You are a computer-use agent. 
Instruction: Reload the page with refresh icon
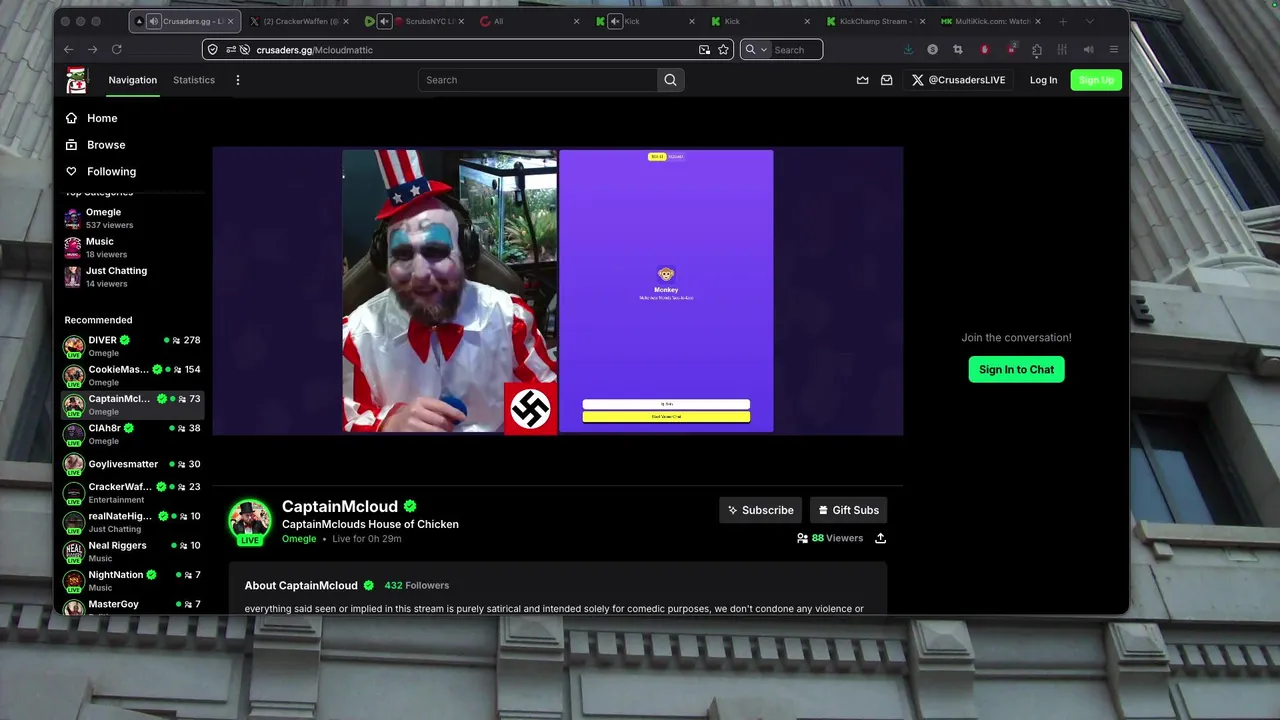116,49
